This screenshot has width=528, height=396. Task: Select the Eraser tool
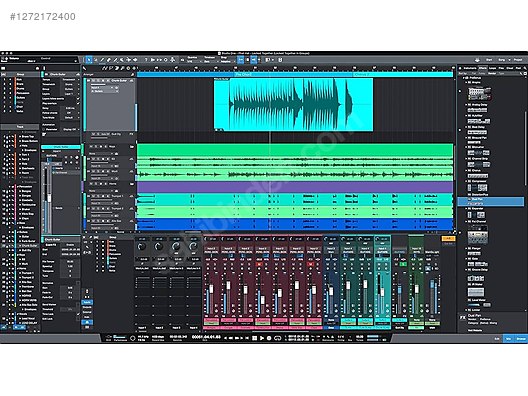pos(109,60)
